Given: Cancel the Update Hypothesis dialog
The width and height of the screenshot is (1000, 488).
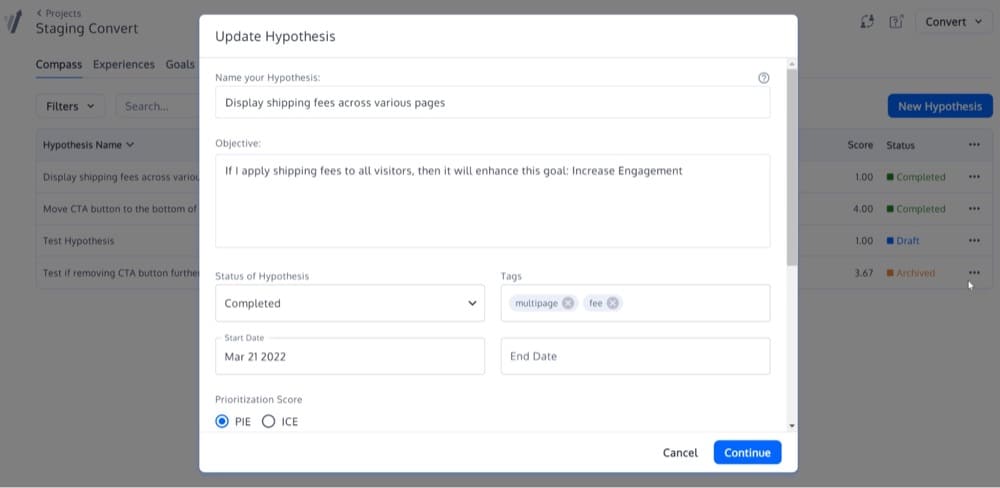Looking at the screenshot, I should 680,452.
